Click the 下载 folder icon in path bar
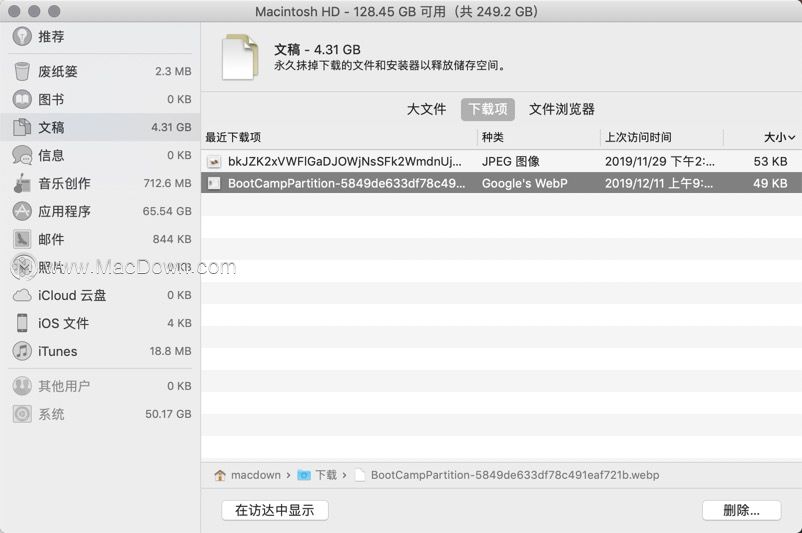Viewport: 802px width, 533px height. pyautogui.click(x=304, y=475)
